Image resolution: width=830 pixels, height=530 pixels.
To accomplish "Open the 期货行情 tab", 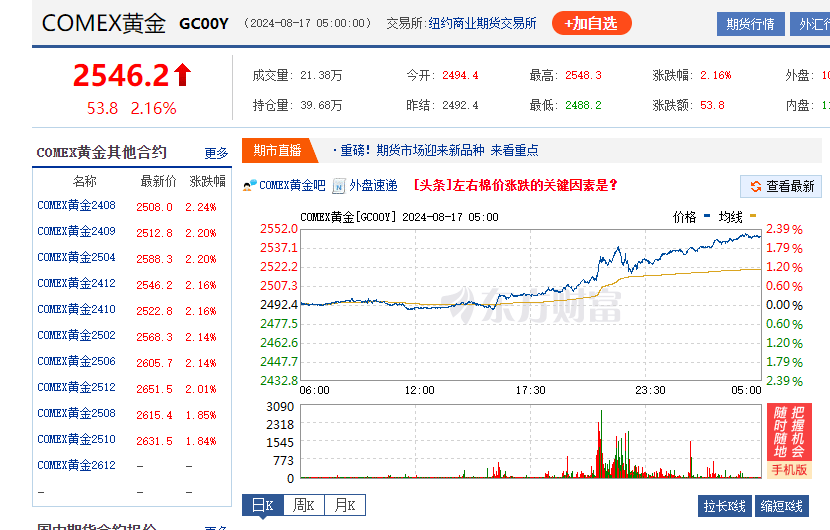I will [x=750, y=24].
